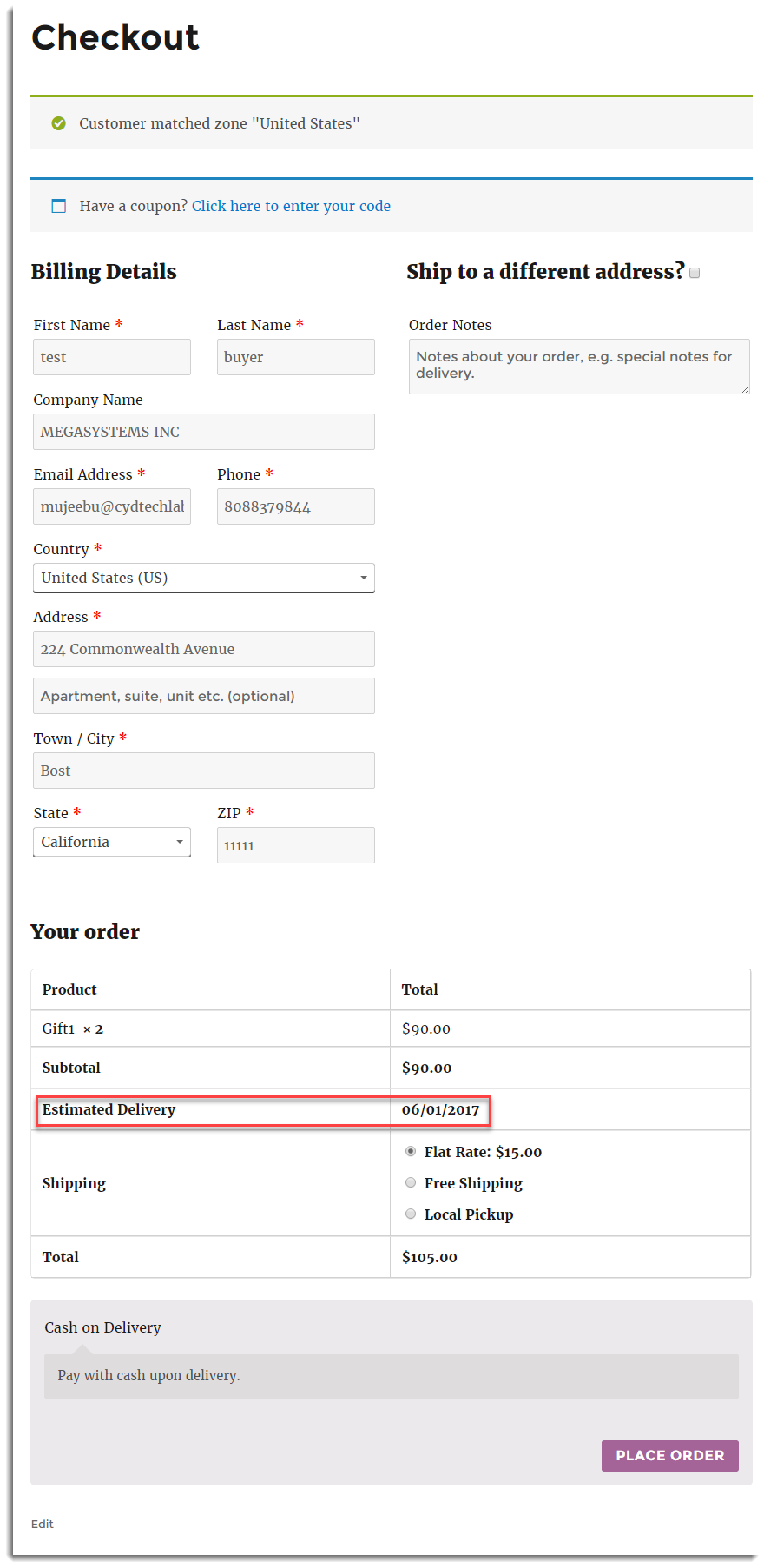The width and height of the screenshot is (764, 1568).
Task: Choose the Free Shipping radio button
Action: click(x=411, y=1182)
